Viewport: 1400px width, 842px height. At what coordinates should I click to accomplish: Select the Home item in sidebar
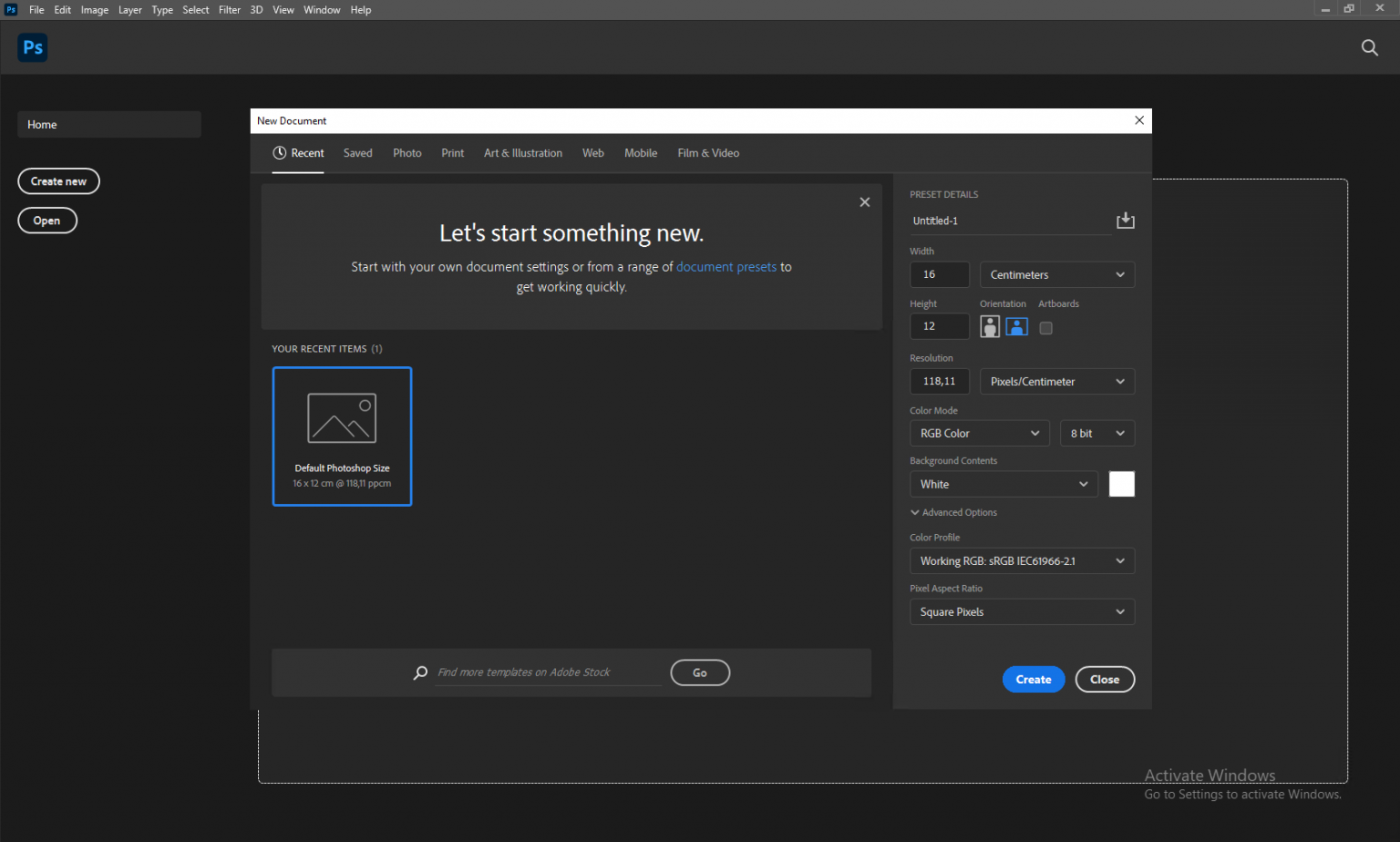point(109,125)
